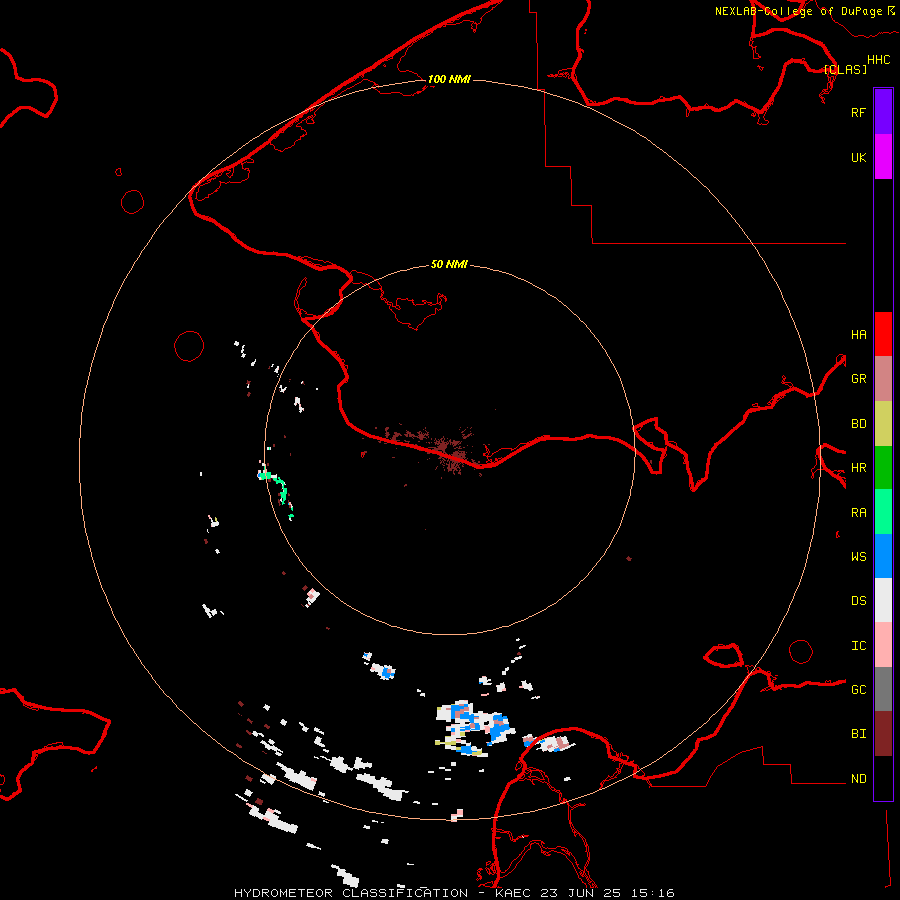Click the RF purple legend swatch

coord(883,112)
